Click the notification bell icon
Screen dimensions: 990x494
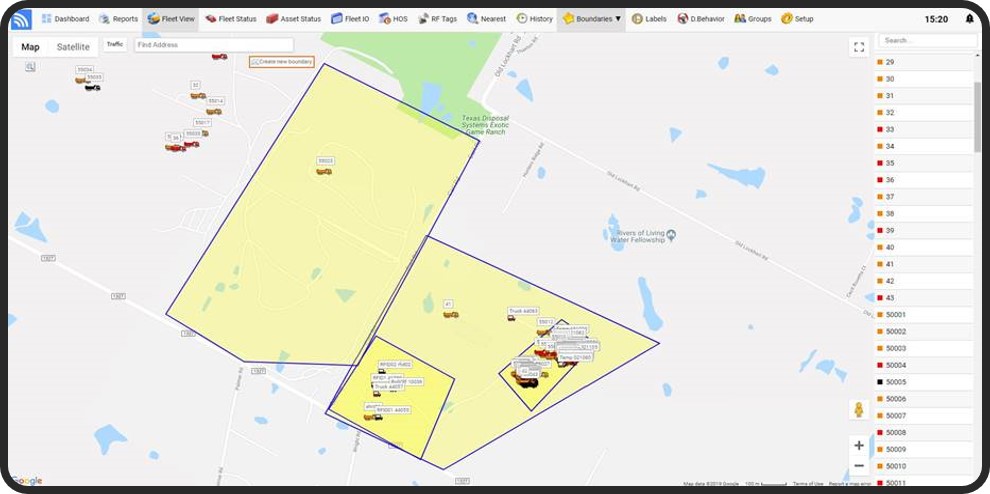pyautogui.click(x=969, y=19)
